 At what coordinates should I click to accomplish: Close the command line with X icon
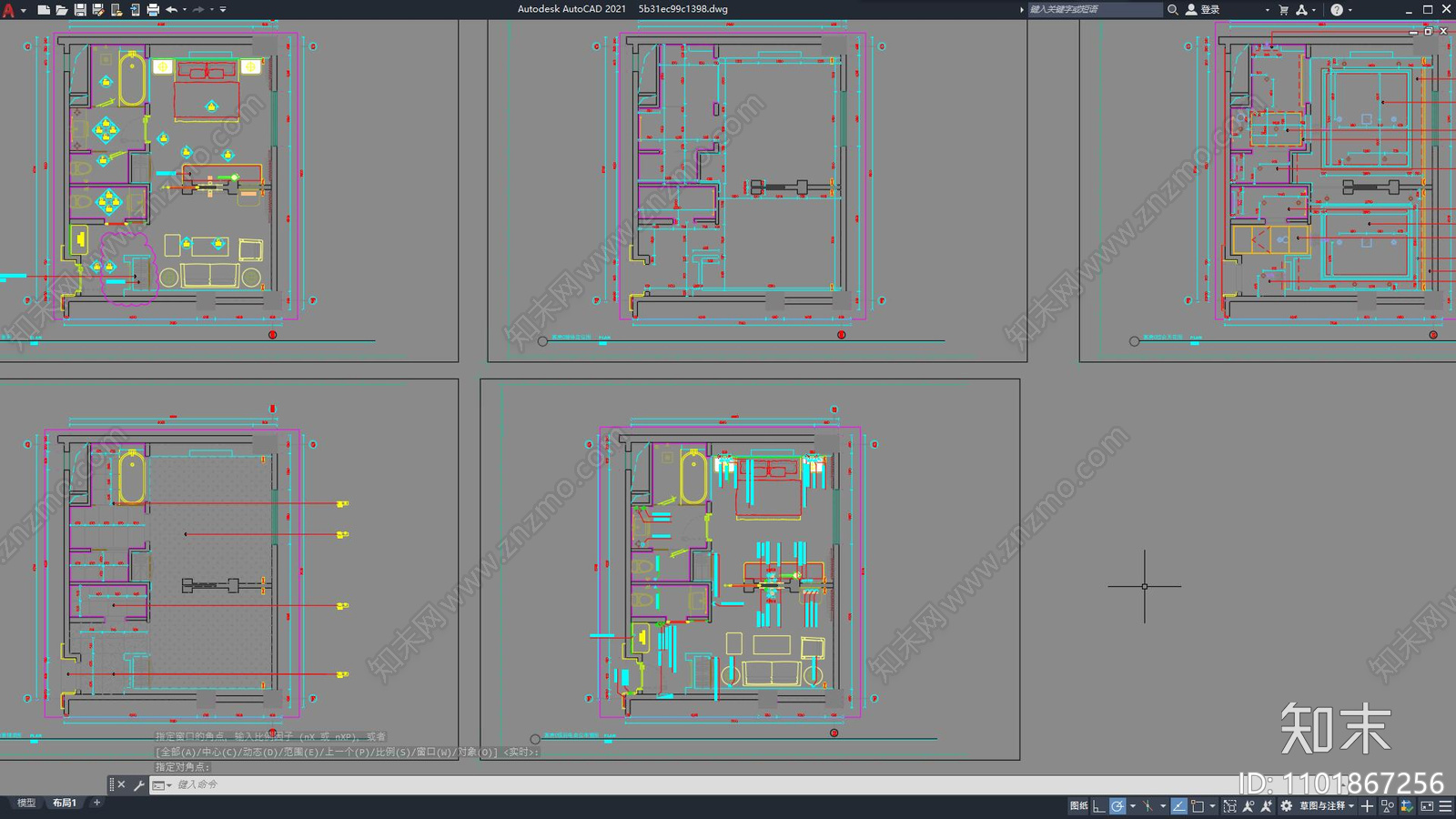(121, 784)
